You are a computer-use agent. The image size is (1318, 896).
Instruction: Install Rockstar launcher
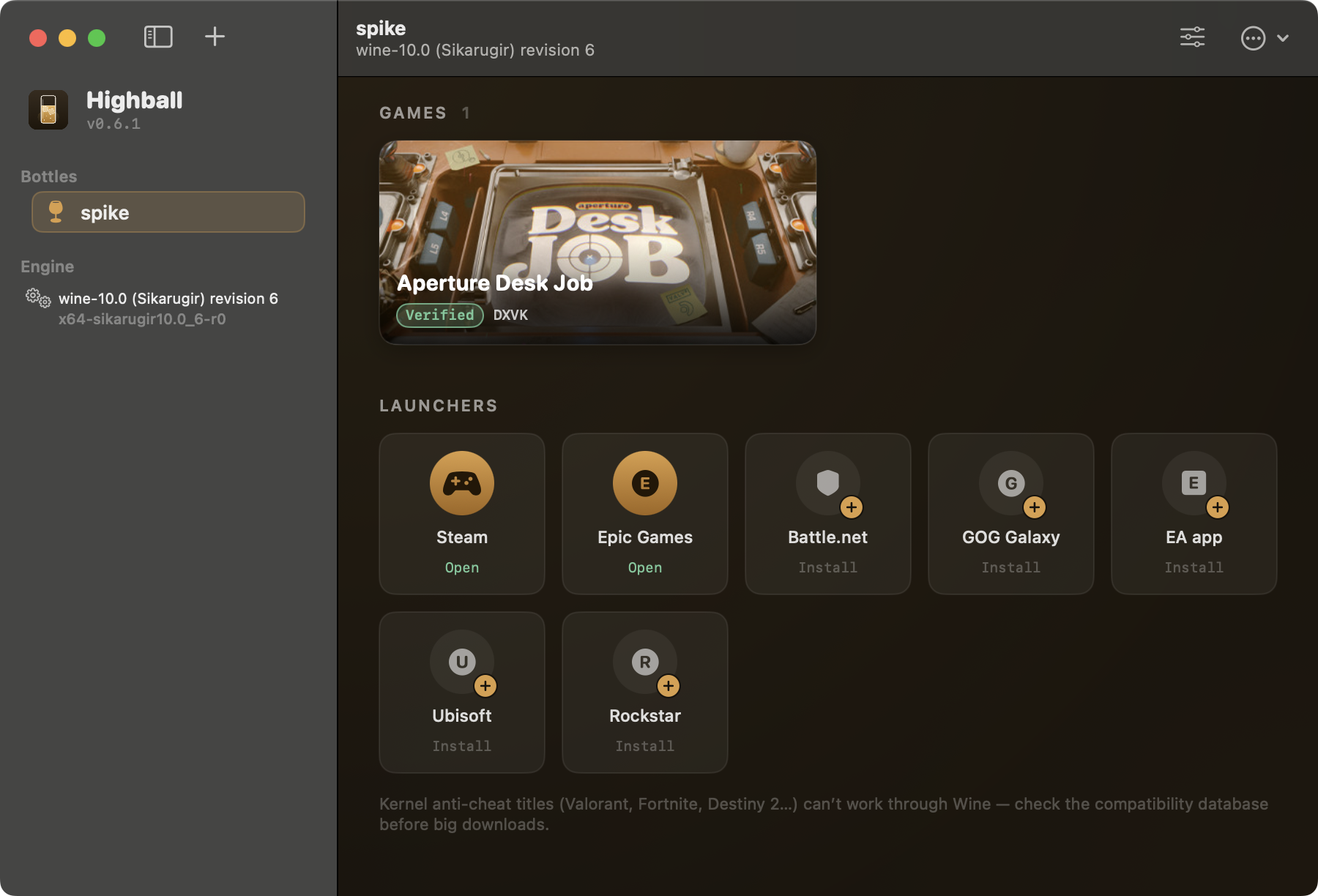click(x=645, y=746)
